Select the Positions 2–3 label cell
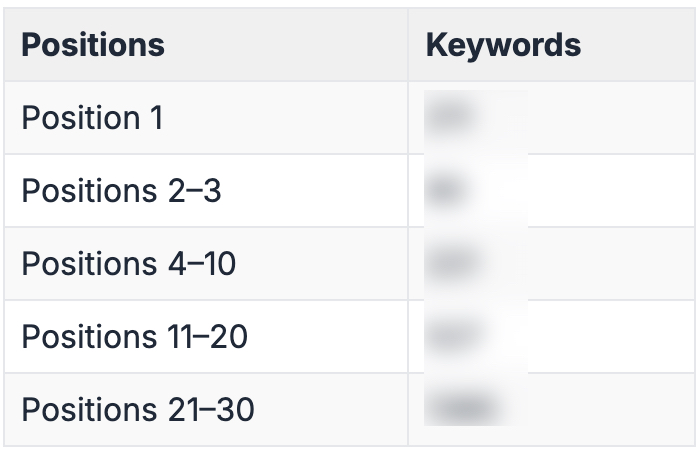The image size is (700, 452). [121, 191]
